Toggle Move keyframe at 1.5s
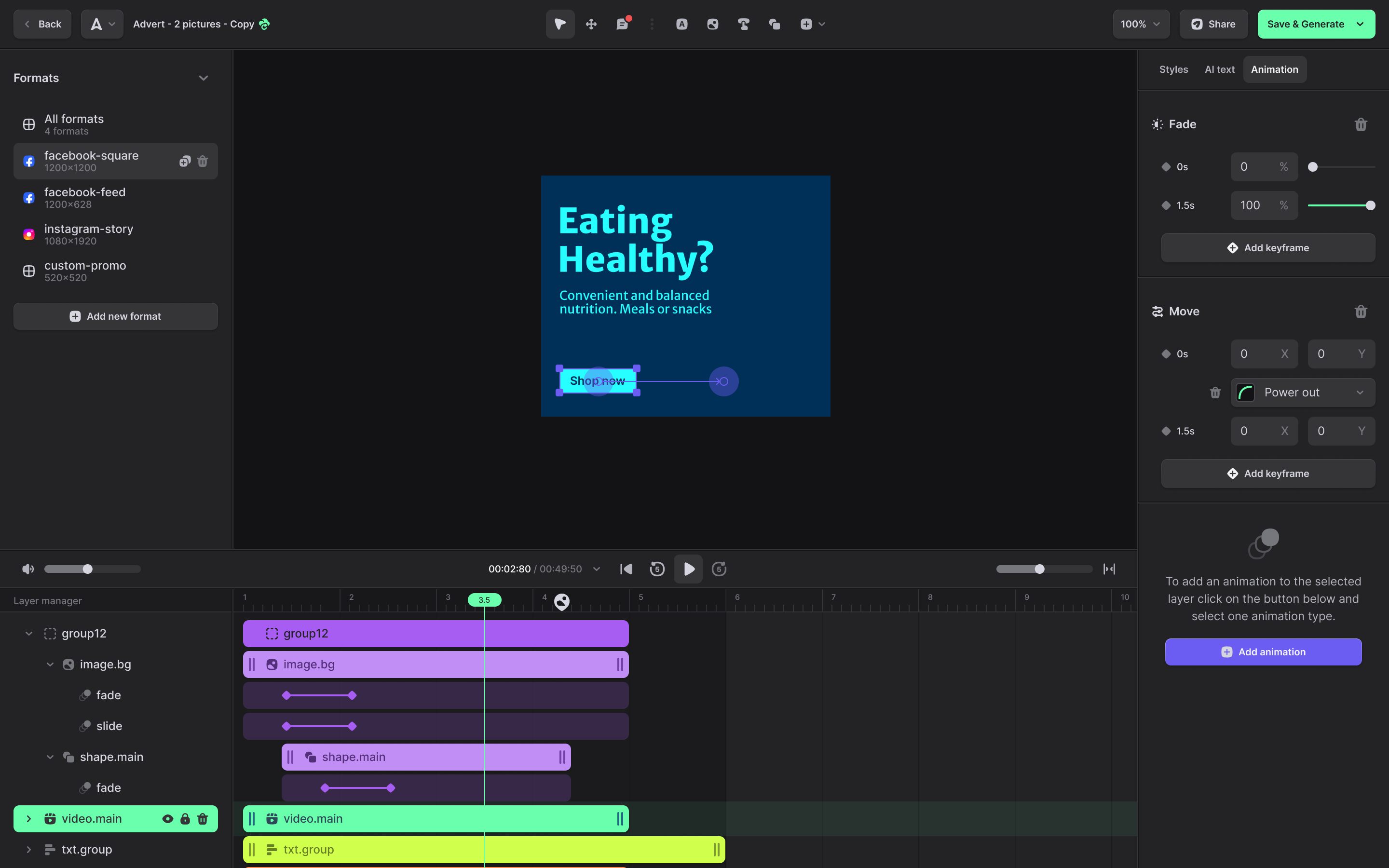 (1166, 431)
